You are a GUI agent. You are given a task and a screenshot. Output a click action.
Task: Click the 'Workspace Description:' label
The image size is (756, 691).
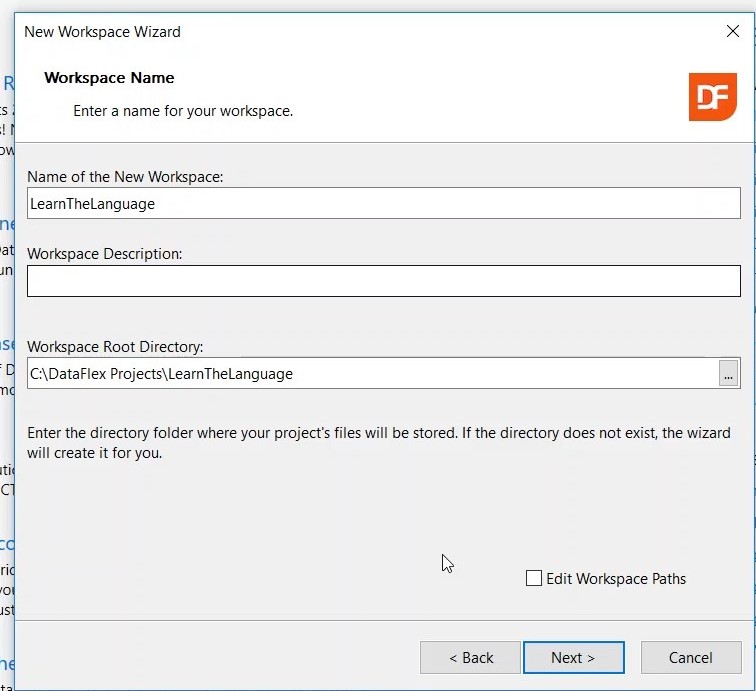pyautogui.click(x=105, y=254)
